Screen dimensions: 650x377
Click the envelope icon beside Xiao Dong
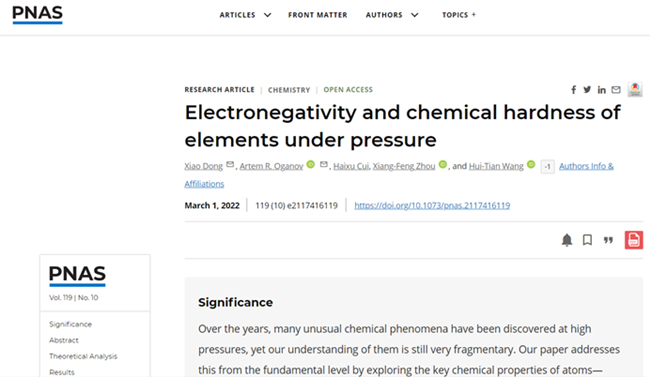click(230, 164)
